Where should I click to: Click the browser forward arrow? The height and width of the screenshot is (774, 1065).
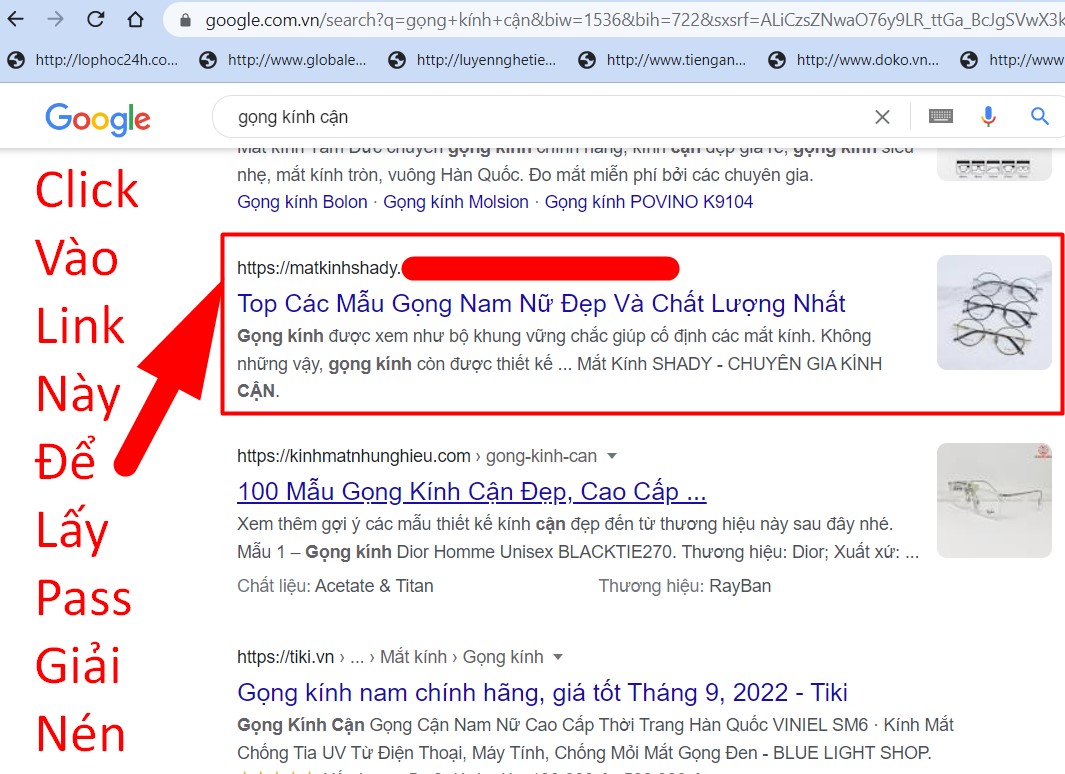[56, 19]
